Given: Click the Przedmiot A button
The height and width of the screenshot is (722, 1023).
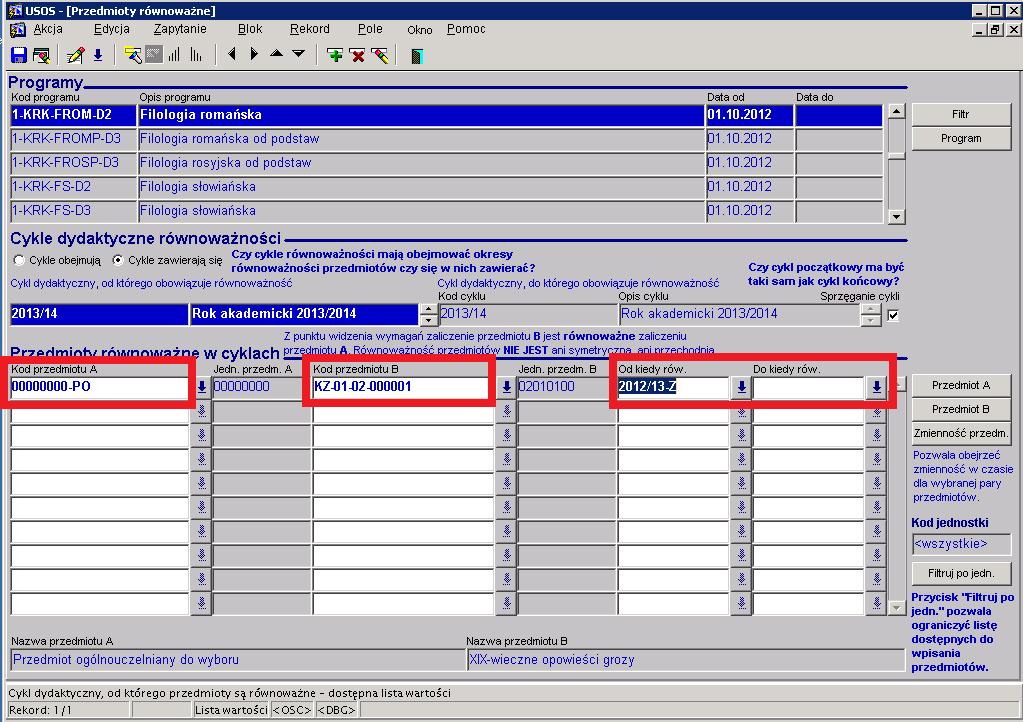Looking at the screenshot, I should [x=961, y=385].
